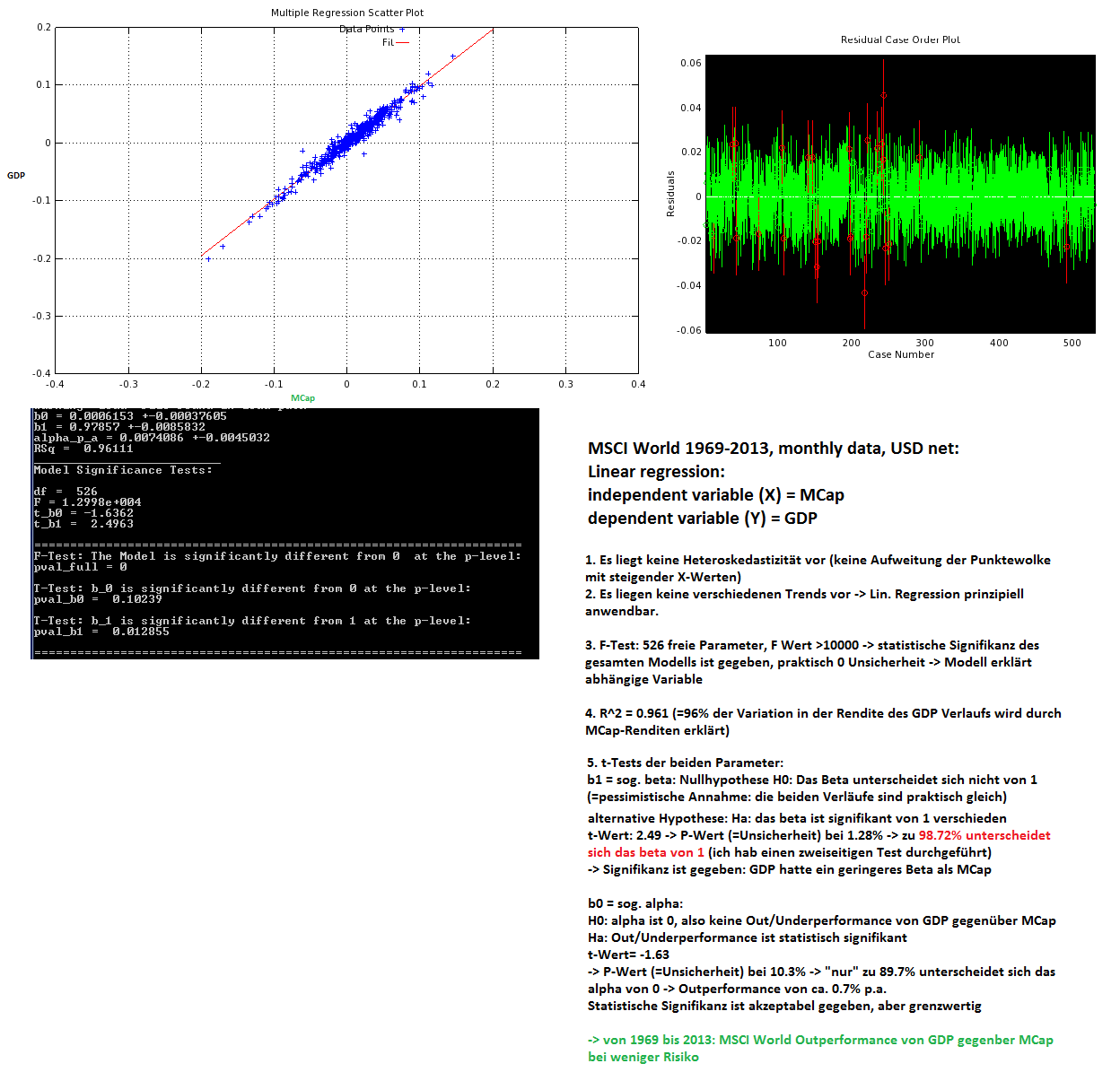The image size is (1120, 1081).
Task: Click the 'Multiple Regression Scatter Plot' title
Action: [x=347, y=13]
